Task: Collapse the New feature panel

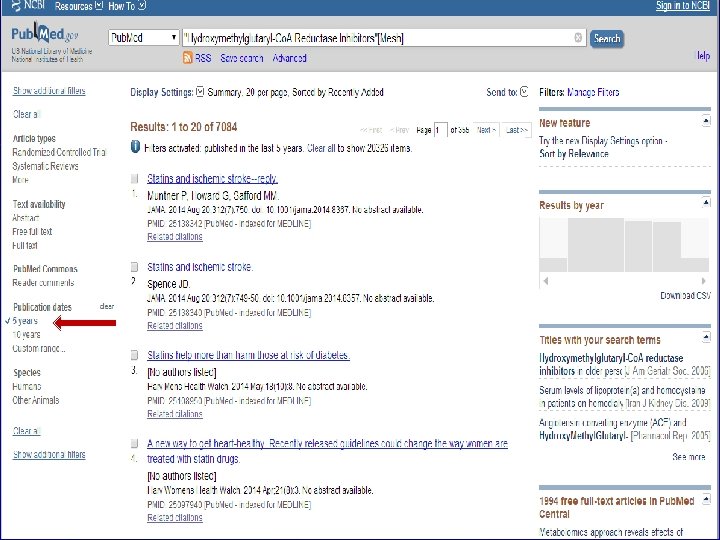Action: pyautogui.click(x=706, y=121)
